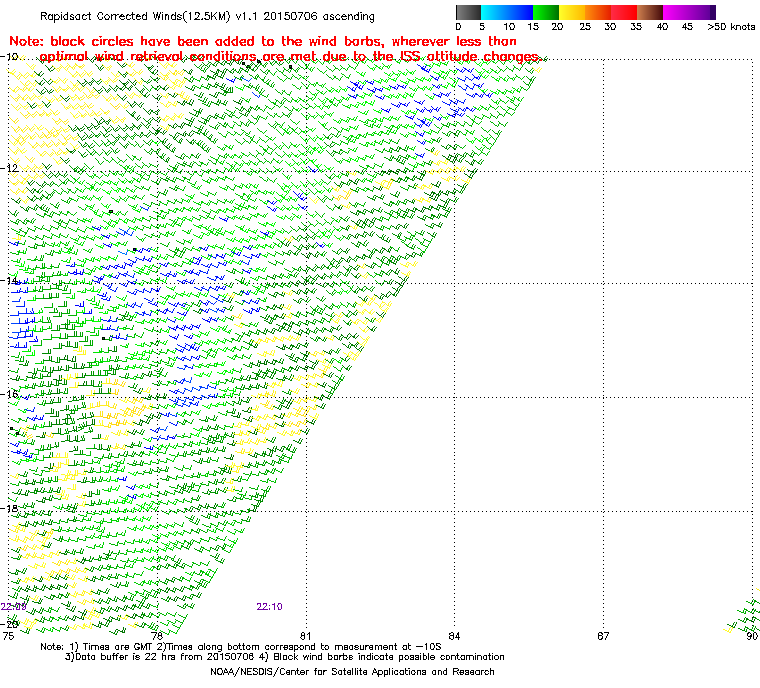The width and height of the screenshot is (760, 688).
Task: Click the yellow 20-25 knots legend swatch
Action: point(572,12)
